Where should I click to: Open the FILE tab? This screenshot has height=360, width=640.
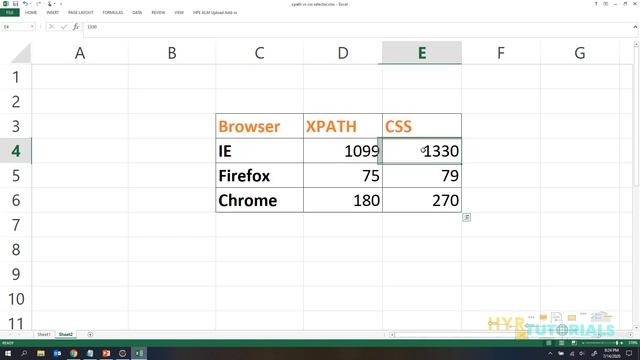(x=10, y=13)
